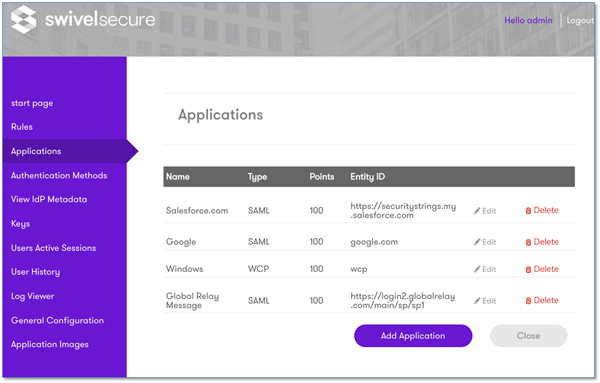The height and width of the screenshot is (383, 600).
Task: Go to Authentication Methods in sidebar
Action: click(x=59, y=176)
